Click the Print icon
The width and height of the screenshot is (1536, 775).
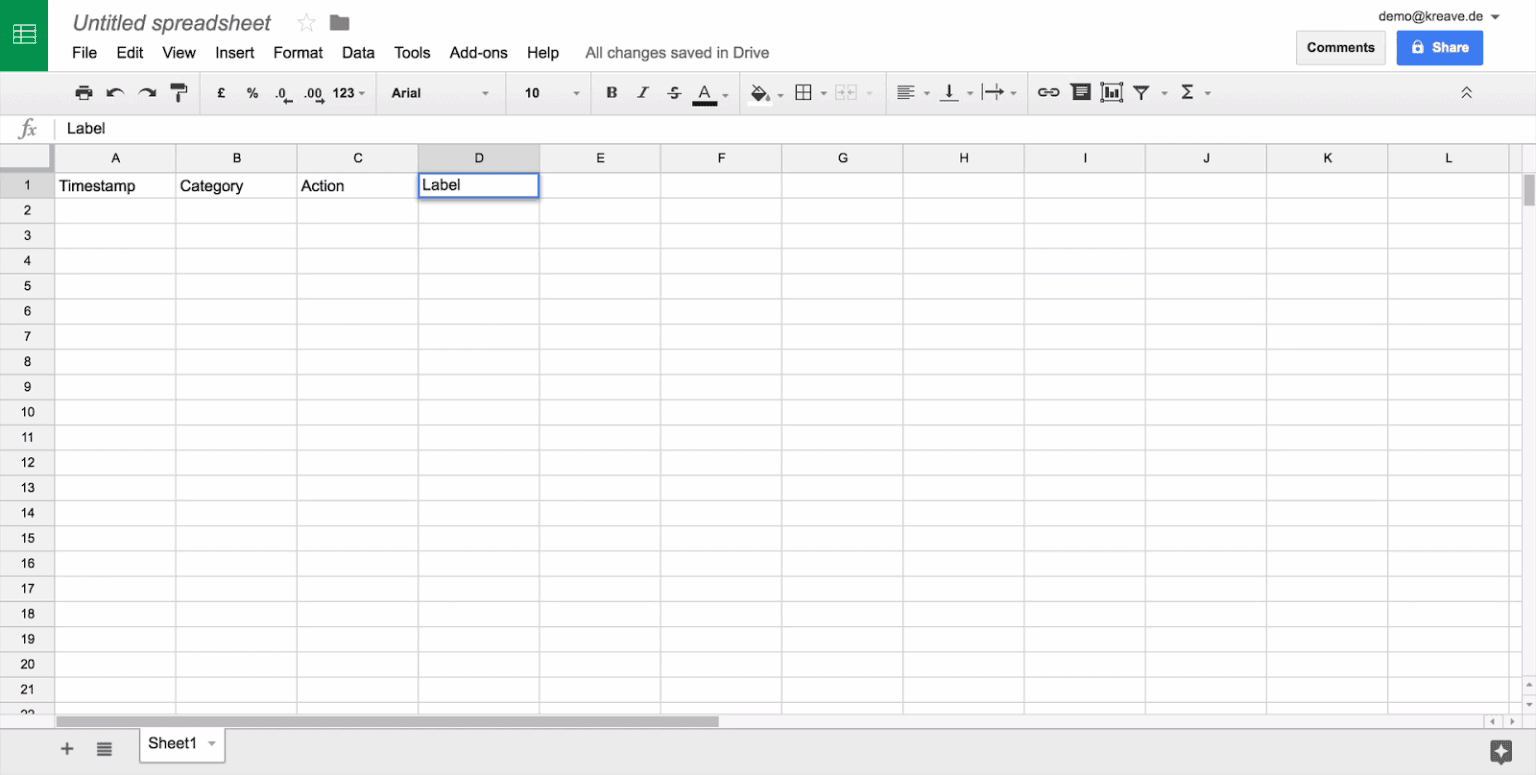[x=84, y=92]
